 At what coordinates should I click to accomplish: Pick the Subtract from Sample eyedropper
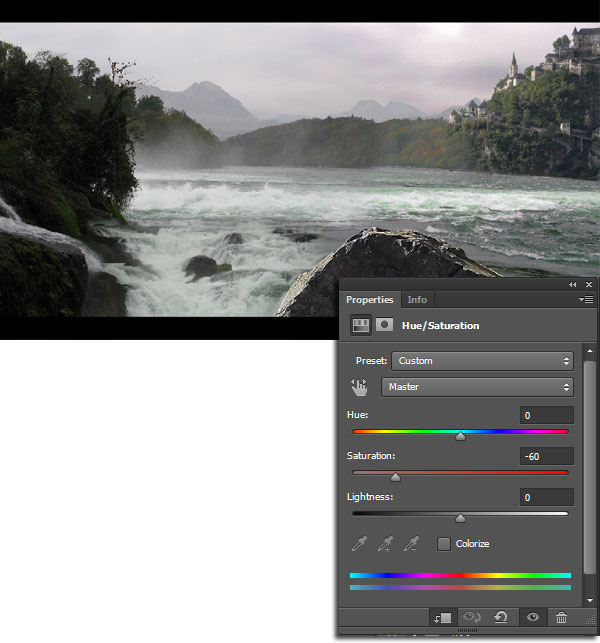[411, 544]
